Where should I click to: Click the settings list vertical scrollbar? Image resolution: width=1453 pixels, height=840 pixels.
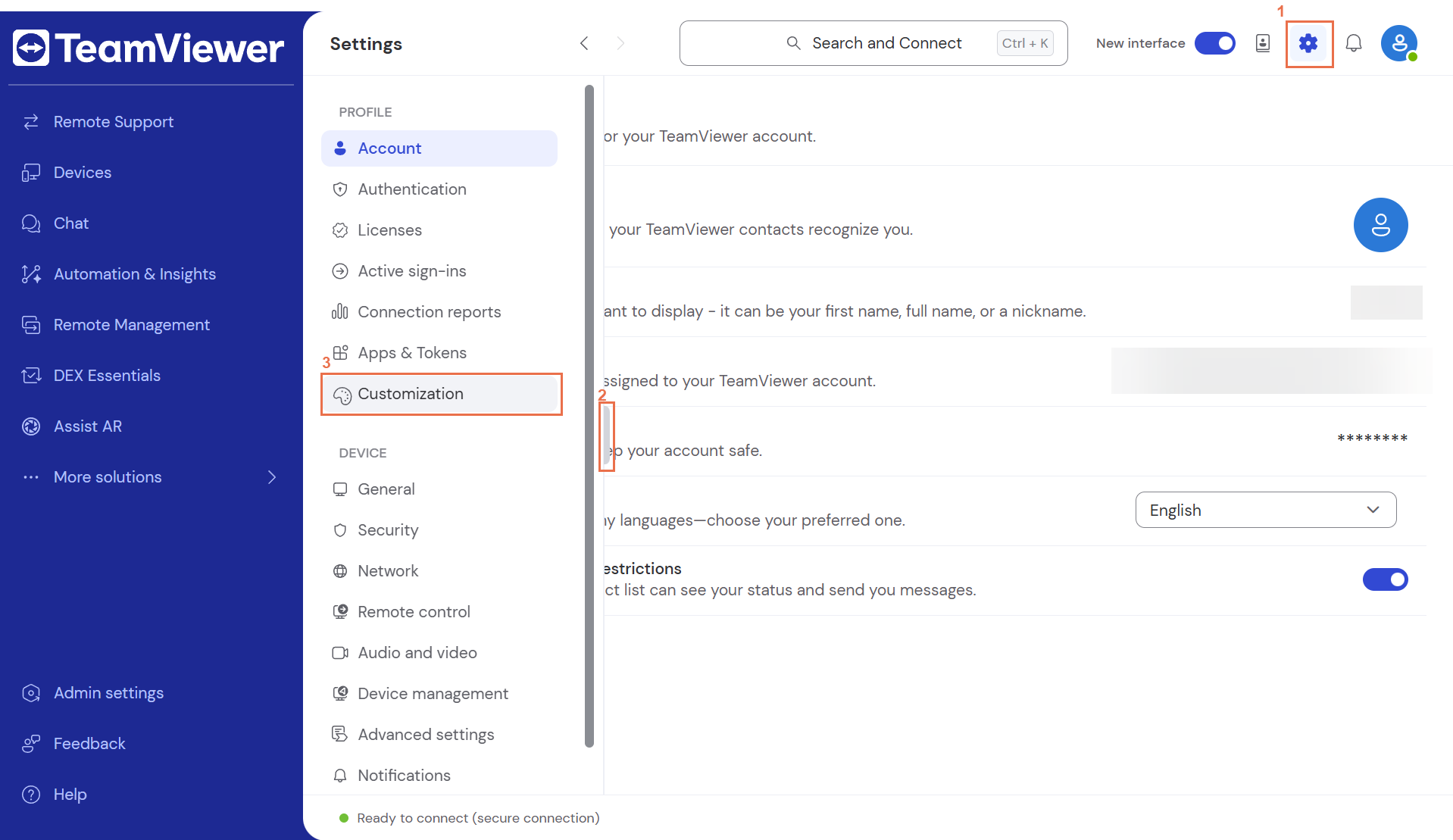coord(589,416)
